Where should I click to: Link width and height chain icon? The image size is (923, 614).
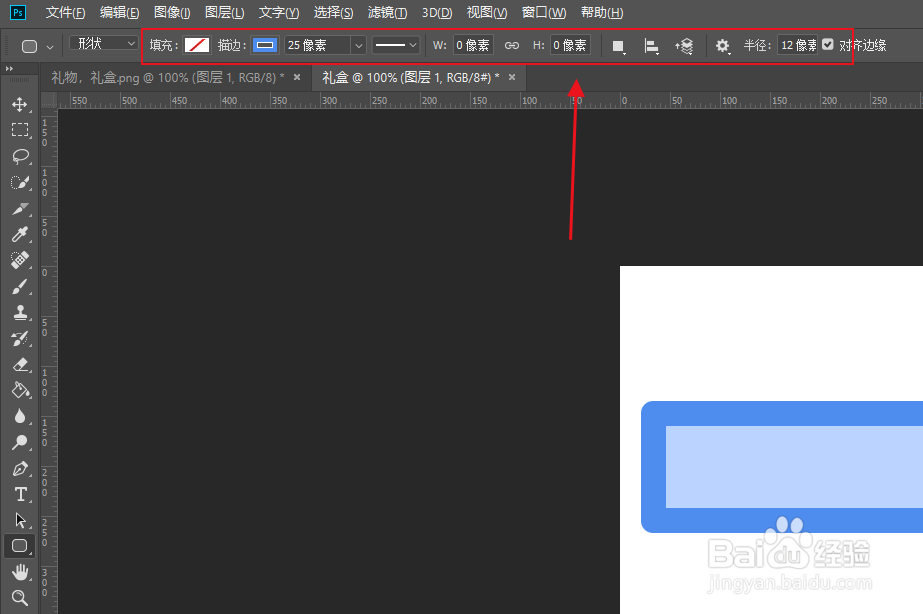click(512, 45)
